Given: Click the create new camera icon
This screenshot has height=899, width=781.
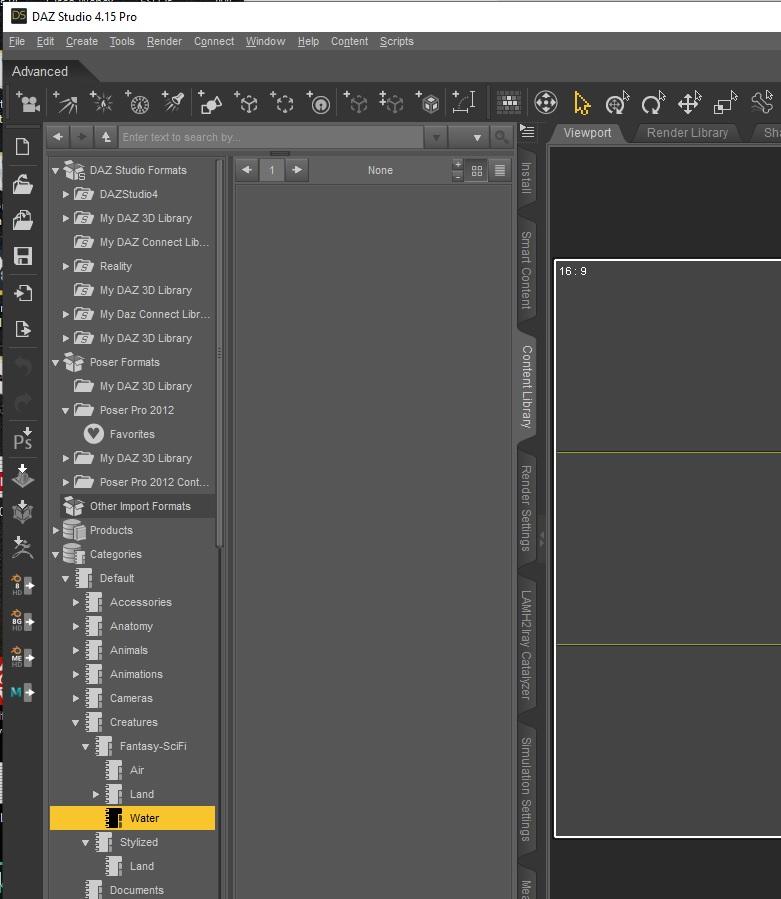Looking at the screenshot, I should 27,103.
